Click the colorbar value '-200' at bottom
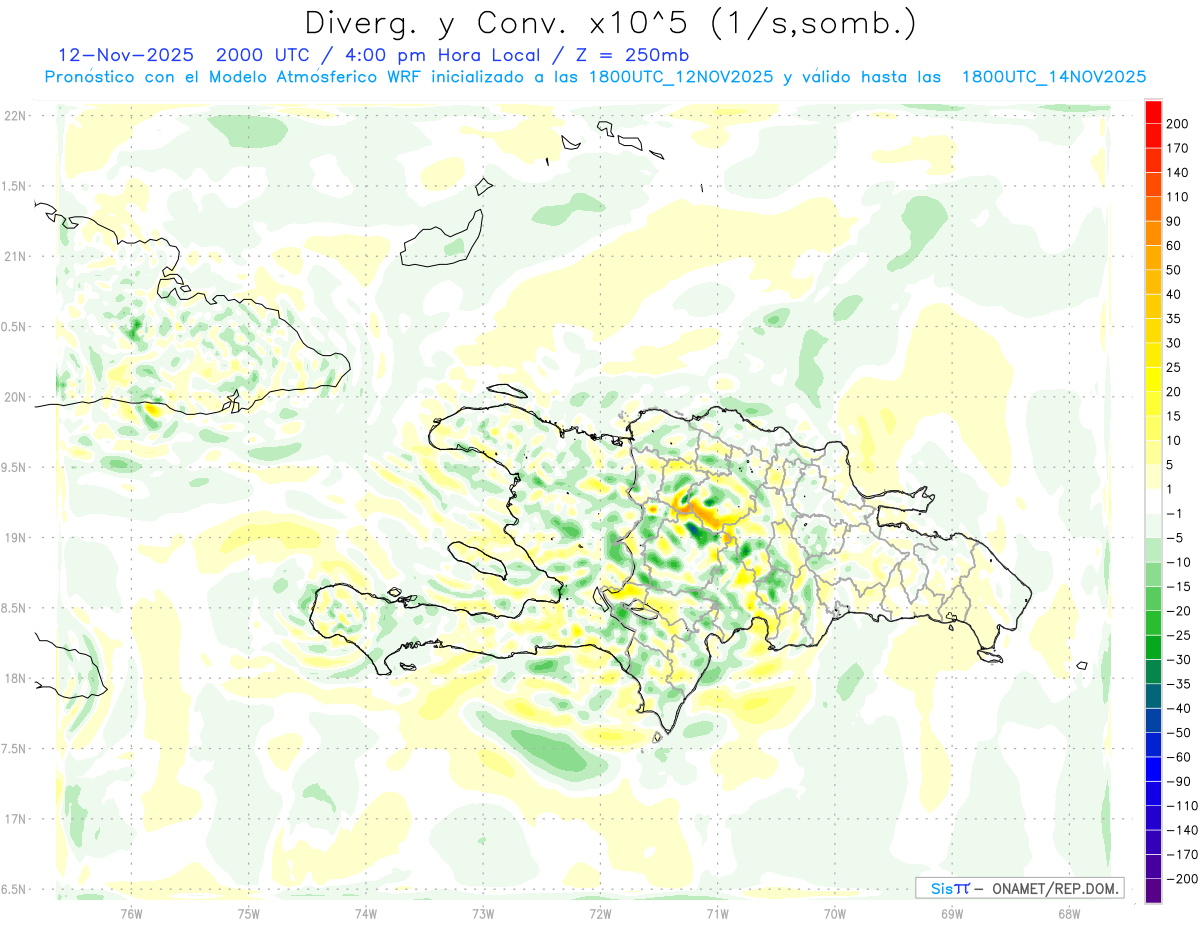This screenshot has width=1200, height=927. coord(1182,879)
